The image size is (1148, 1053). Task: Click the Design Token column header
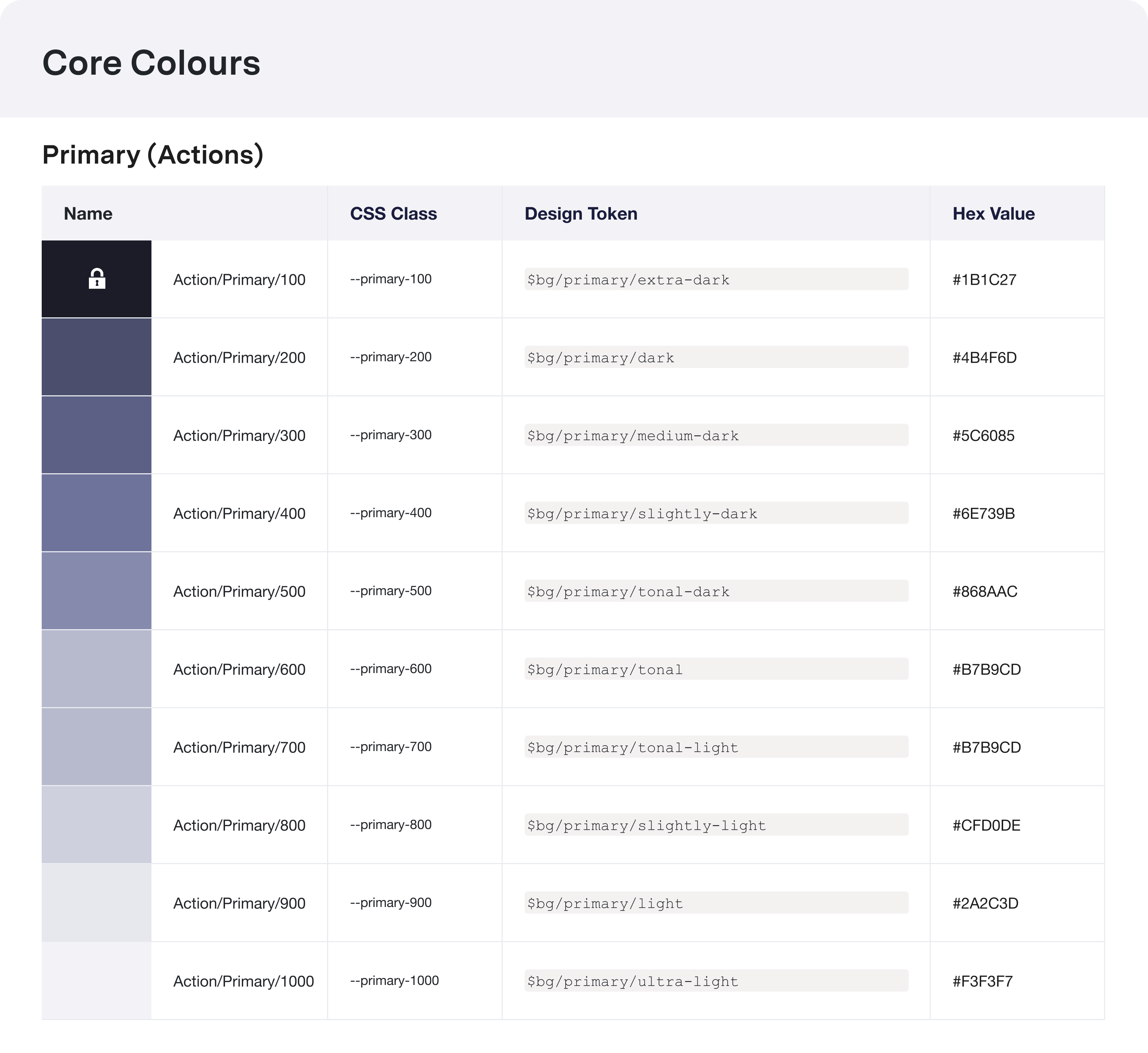click(x=580, y=214)
